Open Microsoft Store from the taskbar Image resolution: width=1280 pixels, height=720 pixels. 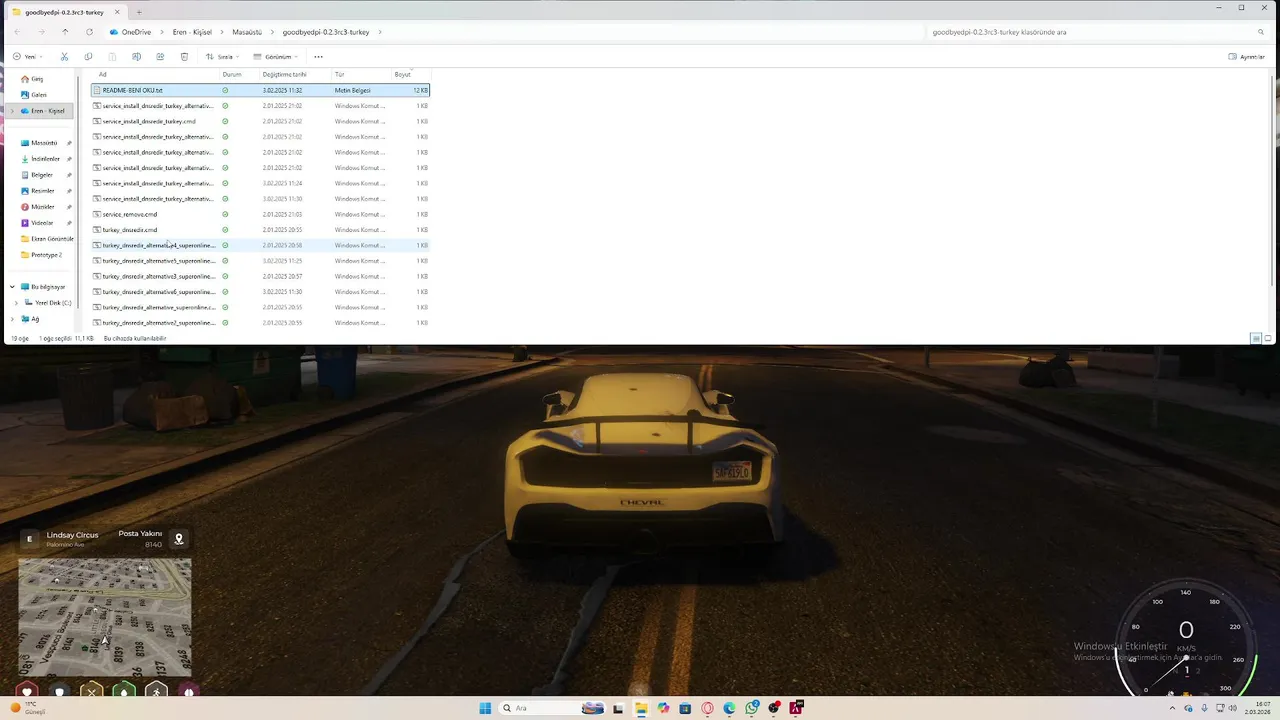click(x=685, y=708)
